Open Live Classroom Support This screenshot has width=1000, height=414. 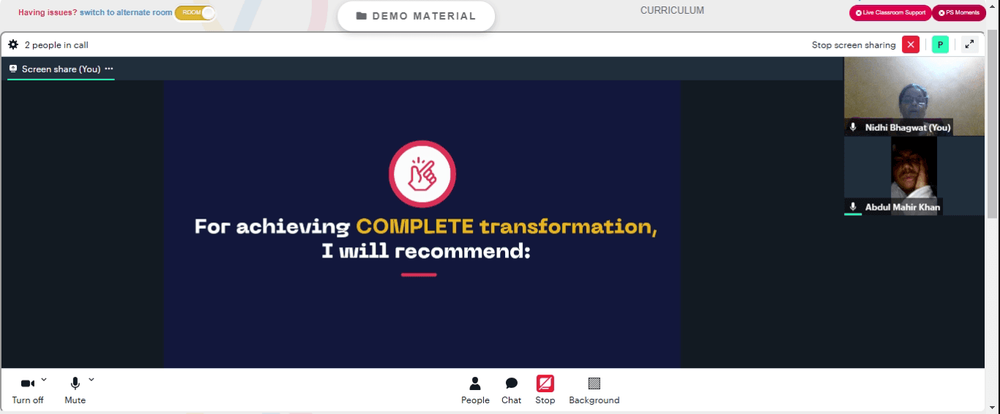coord(890,13)
